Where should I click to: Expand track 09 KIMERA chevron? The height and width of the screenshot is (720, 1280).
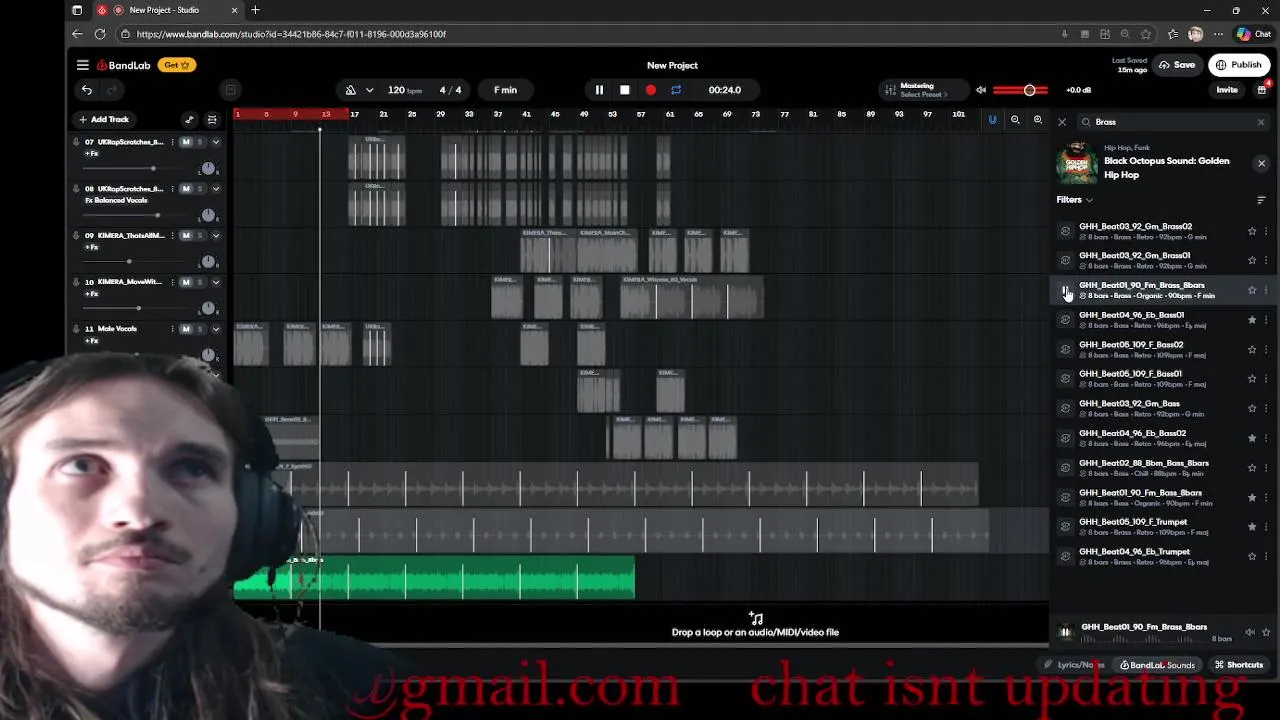click(x=216, y=236)
